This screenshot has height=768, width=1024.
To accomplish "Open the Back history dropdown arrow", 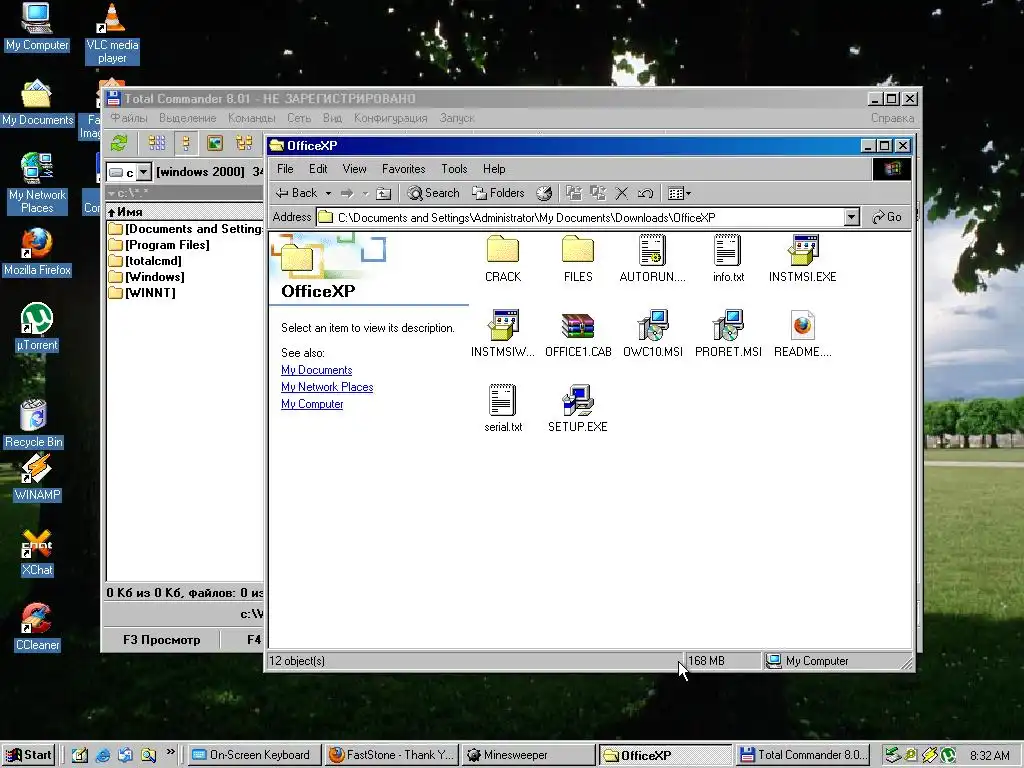I will [328, 193].
